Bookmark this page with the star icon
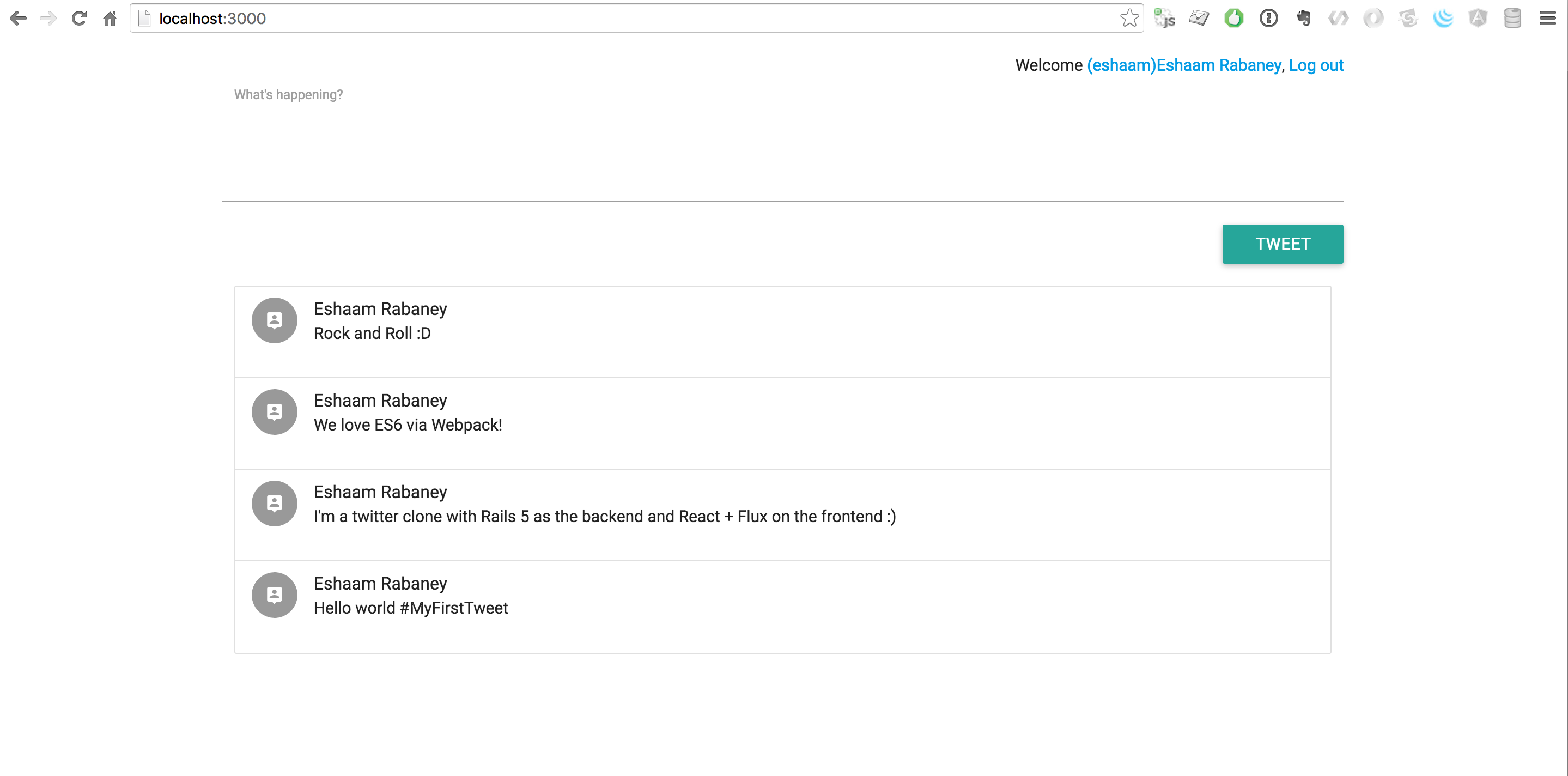1568x776 pixels. point(1129,19)
